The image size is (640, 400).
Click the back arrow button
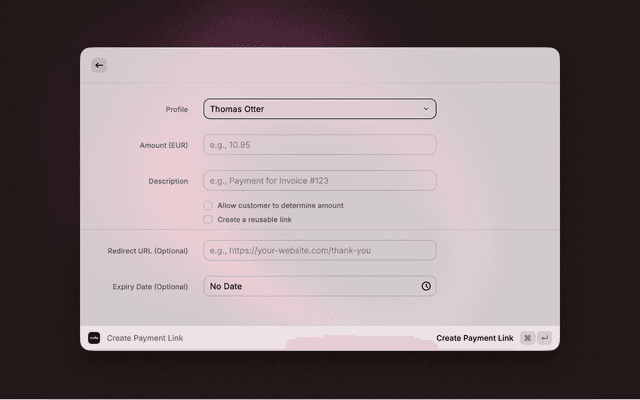99,65
